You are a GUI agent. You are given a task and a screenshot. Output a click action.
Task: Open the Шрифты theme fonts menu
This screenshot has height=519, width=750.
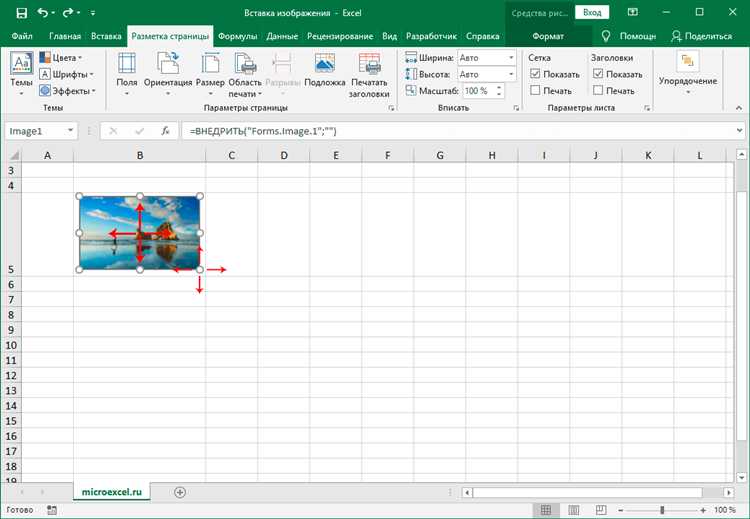(x=66, y=74)
